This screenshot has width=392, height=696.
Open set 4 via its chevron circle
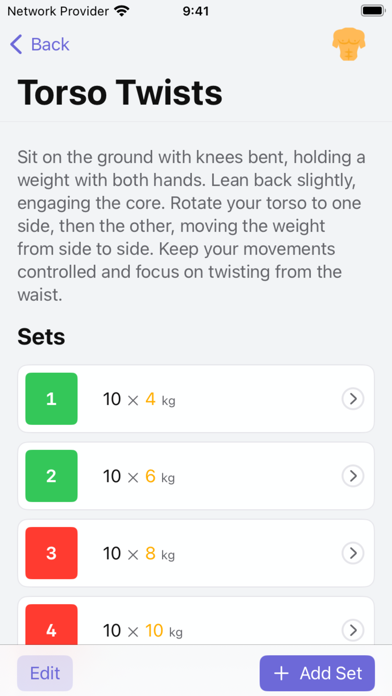353,630
